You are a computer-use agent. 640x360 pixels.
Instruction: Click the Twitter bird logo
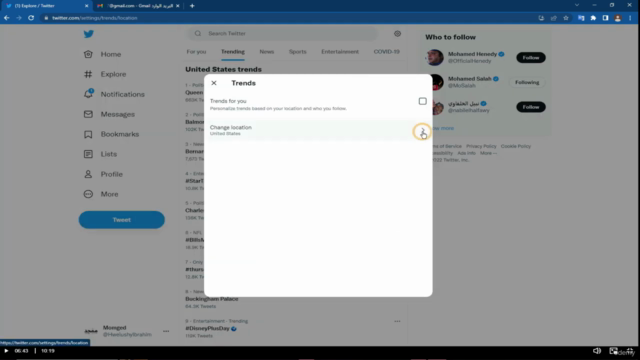(x=89, y=34)
